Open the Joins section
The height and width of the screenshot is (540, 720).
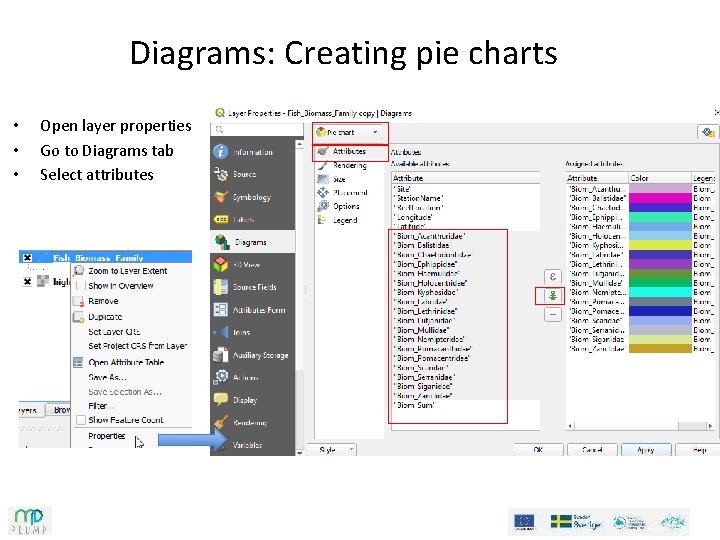click(253, 332)
